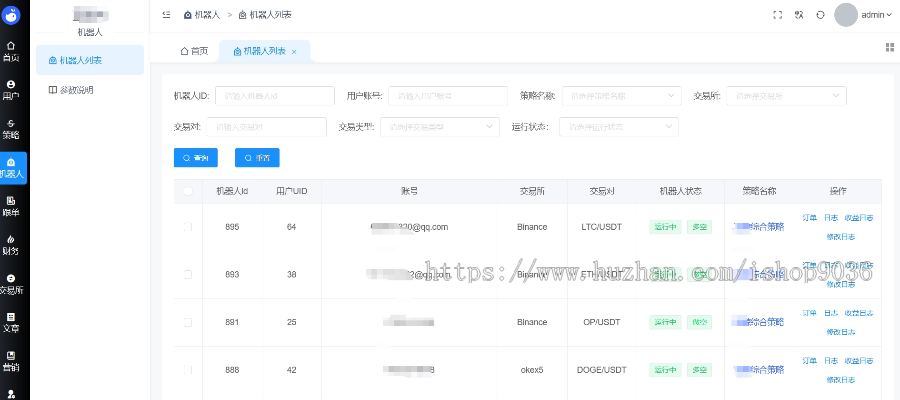Click the refresh icon in header
The height and width of the screenshot is (400, 900).
(x=820, y=15)
